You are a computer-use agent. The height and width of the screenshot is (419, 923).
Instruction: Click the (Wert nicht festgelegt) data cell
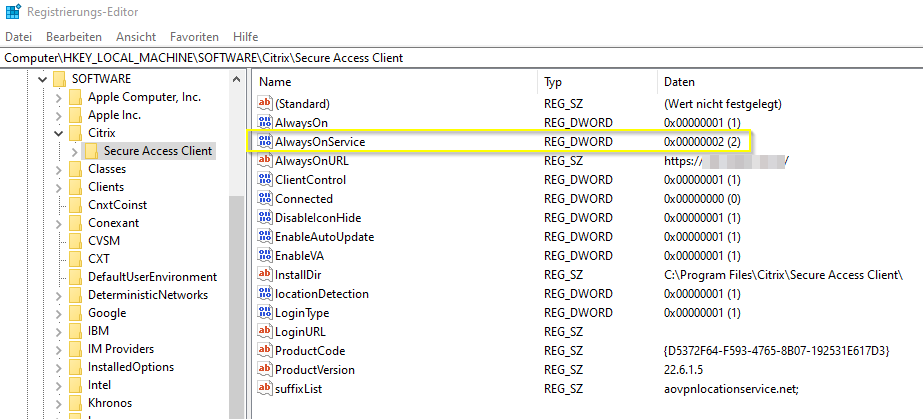coord(722,104)
